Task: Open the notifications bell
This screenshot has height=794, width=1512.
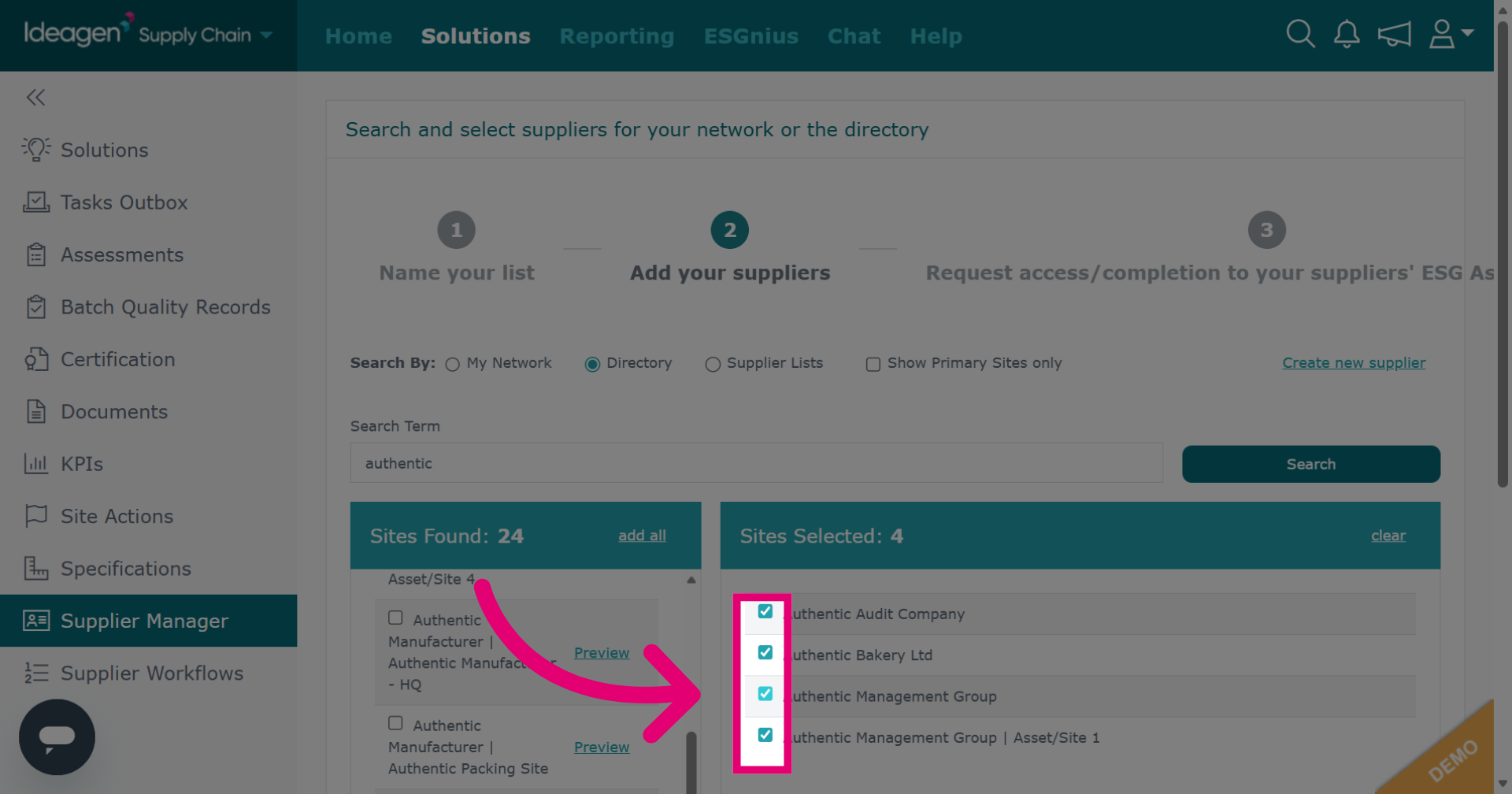Action: (x=1347, y=34)
